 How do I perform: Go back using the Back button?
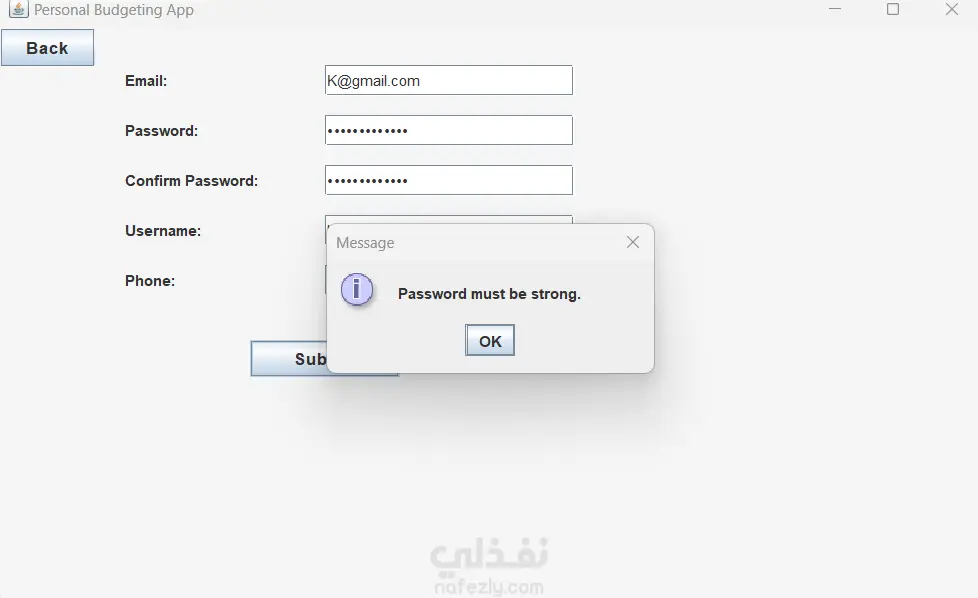[x=47, y=48]
